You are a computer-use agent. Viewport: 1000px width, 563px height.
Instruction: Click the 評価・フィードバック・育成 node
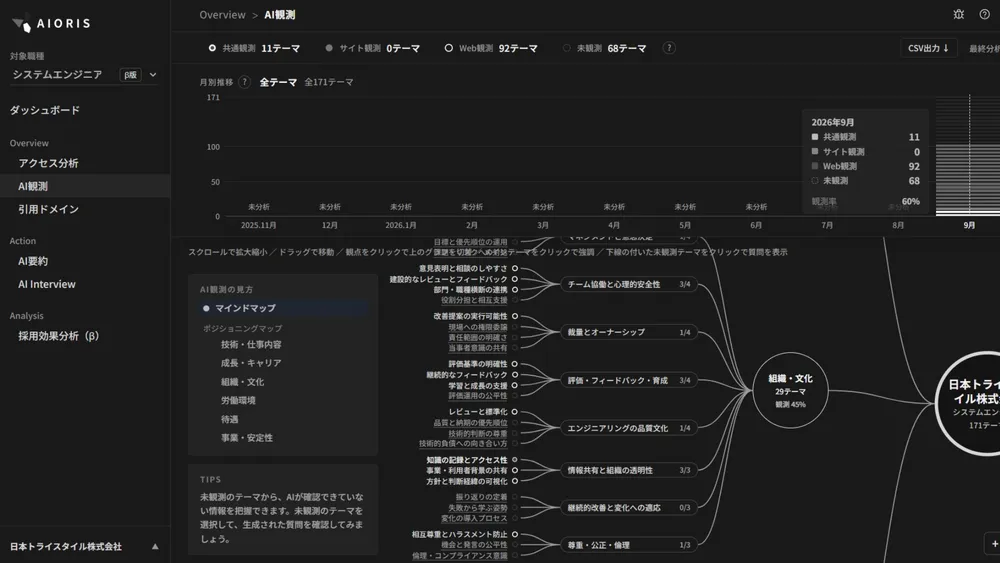[x=629, y=380]
